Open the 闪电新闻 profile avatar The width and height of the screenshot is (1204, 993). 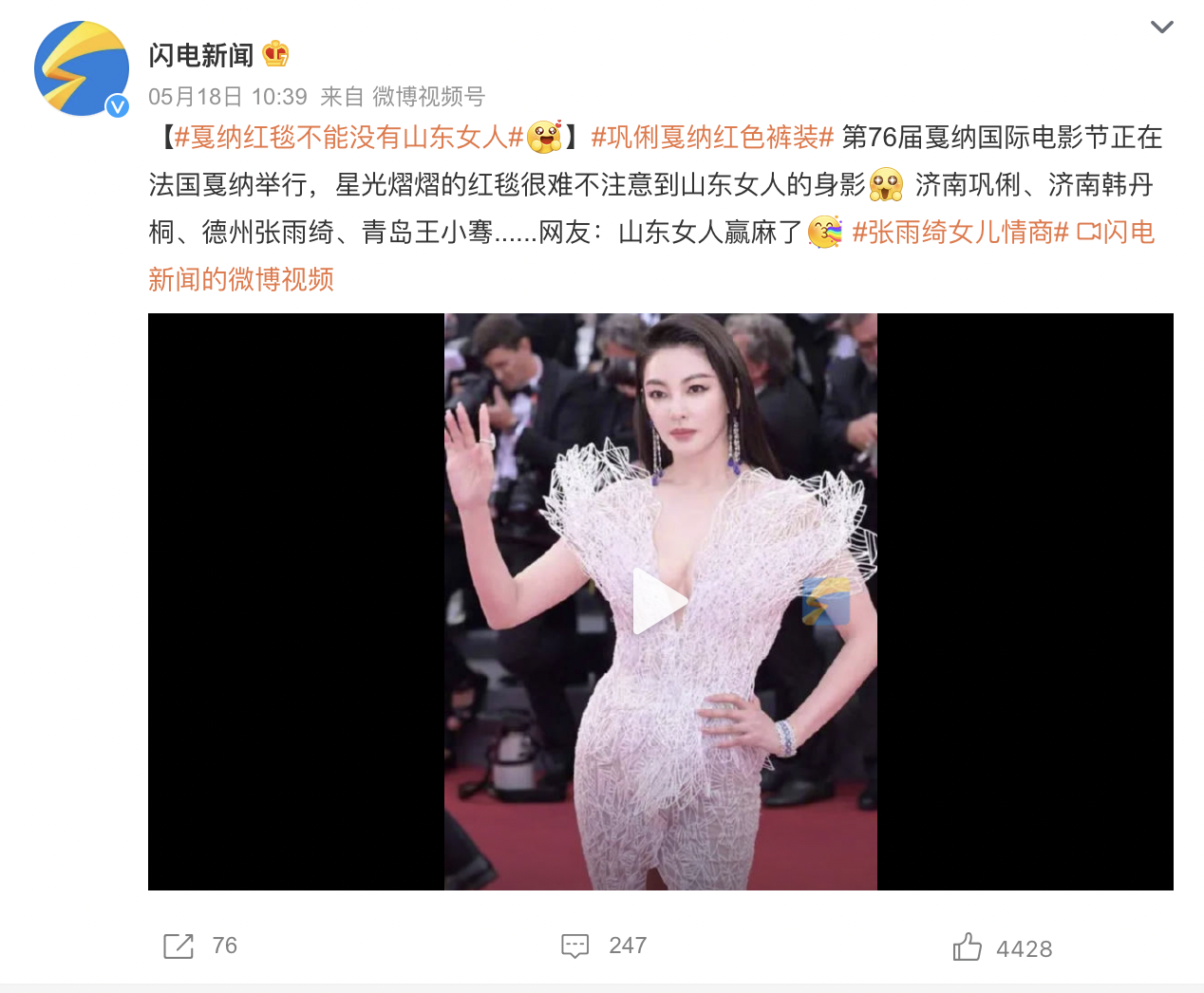(82, 69)
